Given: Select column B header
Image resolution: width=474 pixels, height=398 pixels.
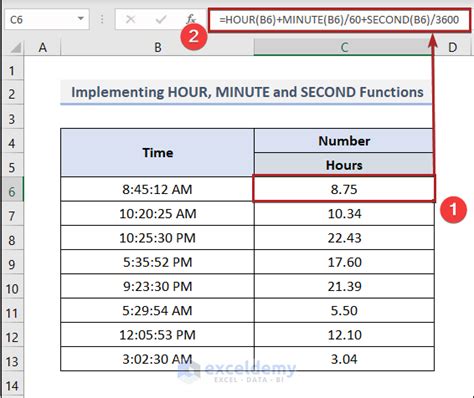Looking at the screenshot, I should (157, 47).
